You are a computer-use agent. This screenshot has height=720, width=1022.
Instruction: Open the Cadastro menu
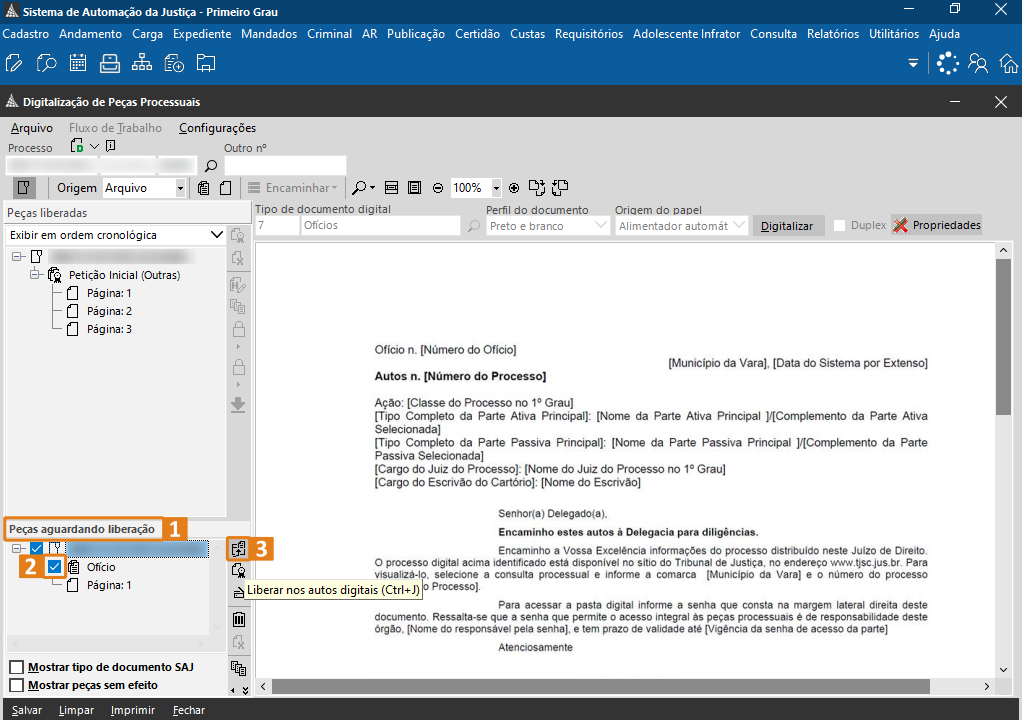[25, 34]
